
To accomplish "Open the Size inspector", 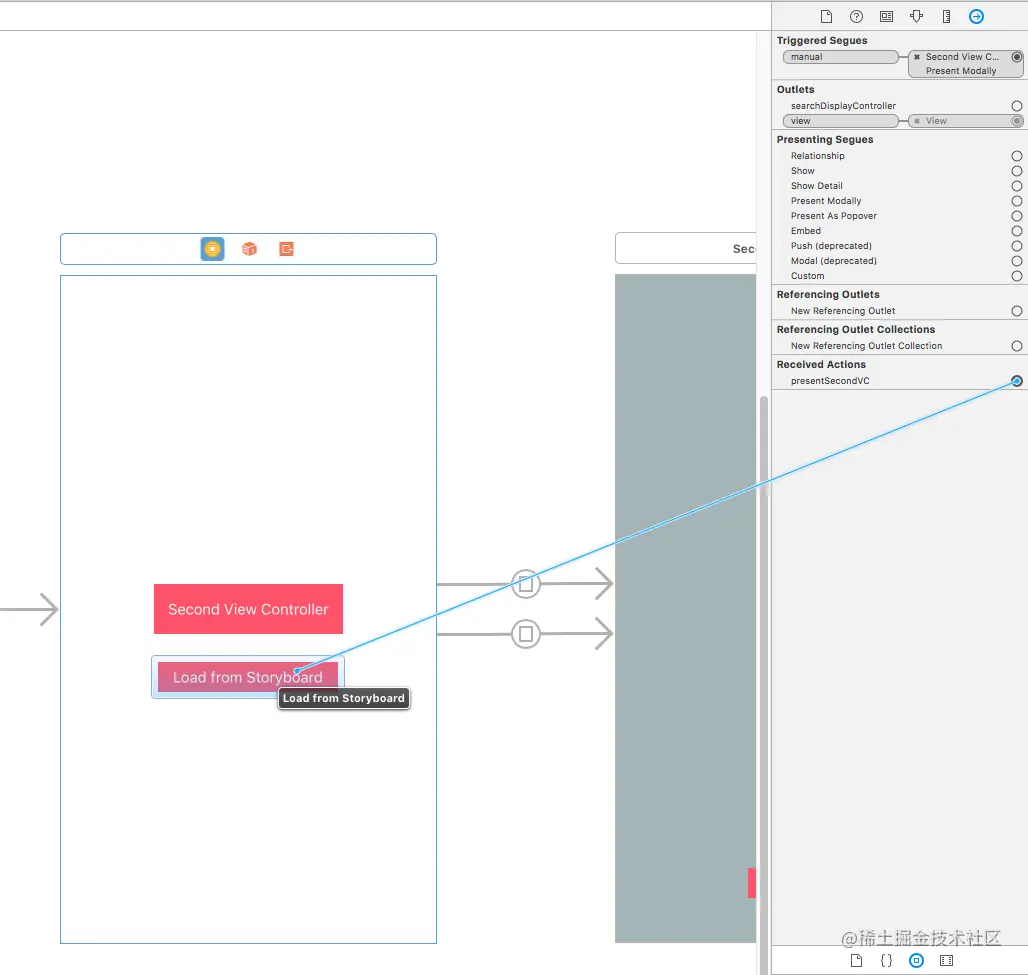I will click(x=946, y=16).
